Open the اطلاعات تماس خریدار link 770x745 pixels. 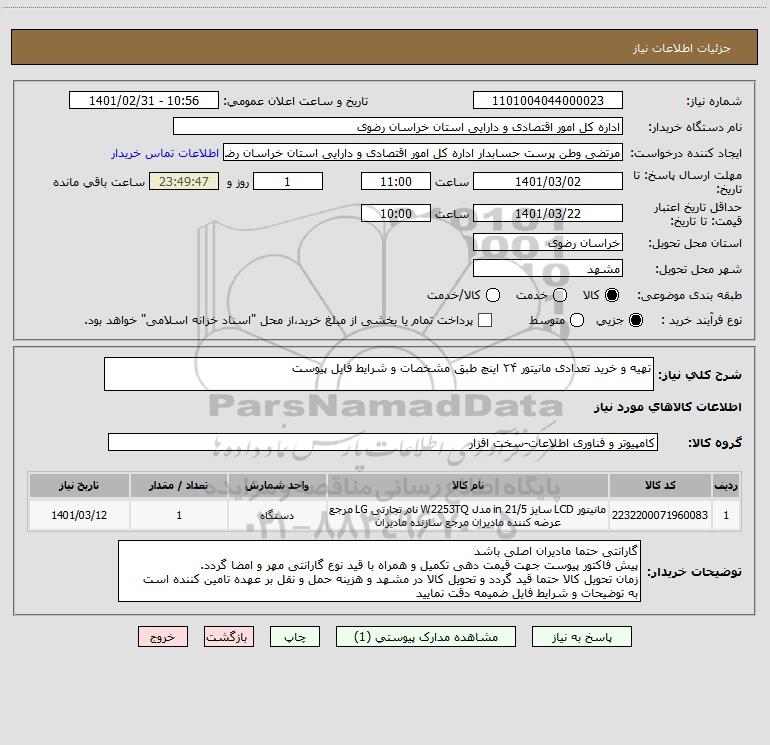165,153
